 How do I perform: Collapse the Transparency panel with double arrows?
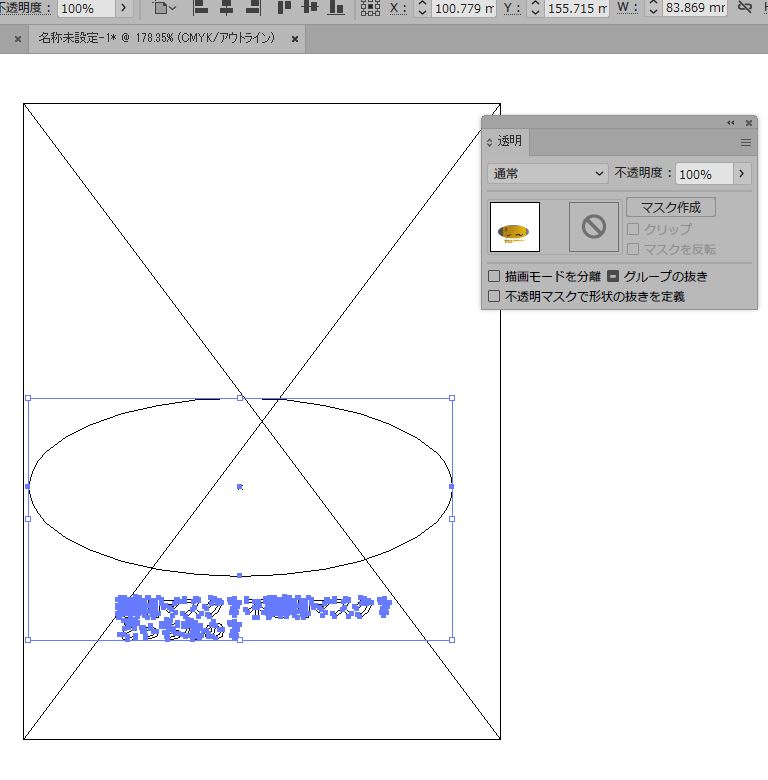(730, 122)
